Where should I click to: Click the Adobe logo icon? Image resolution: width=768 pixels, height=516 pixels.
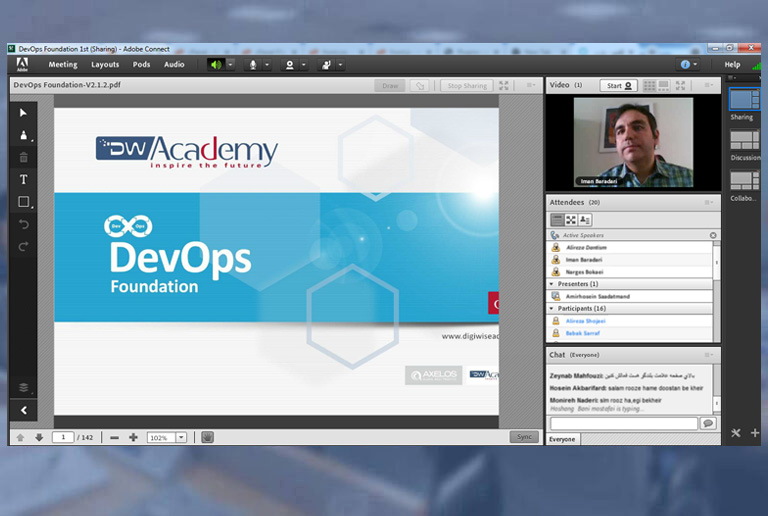[22, 65]
